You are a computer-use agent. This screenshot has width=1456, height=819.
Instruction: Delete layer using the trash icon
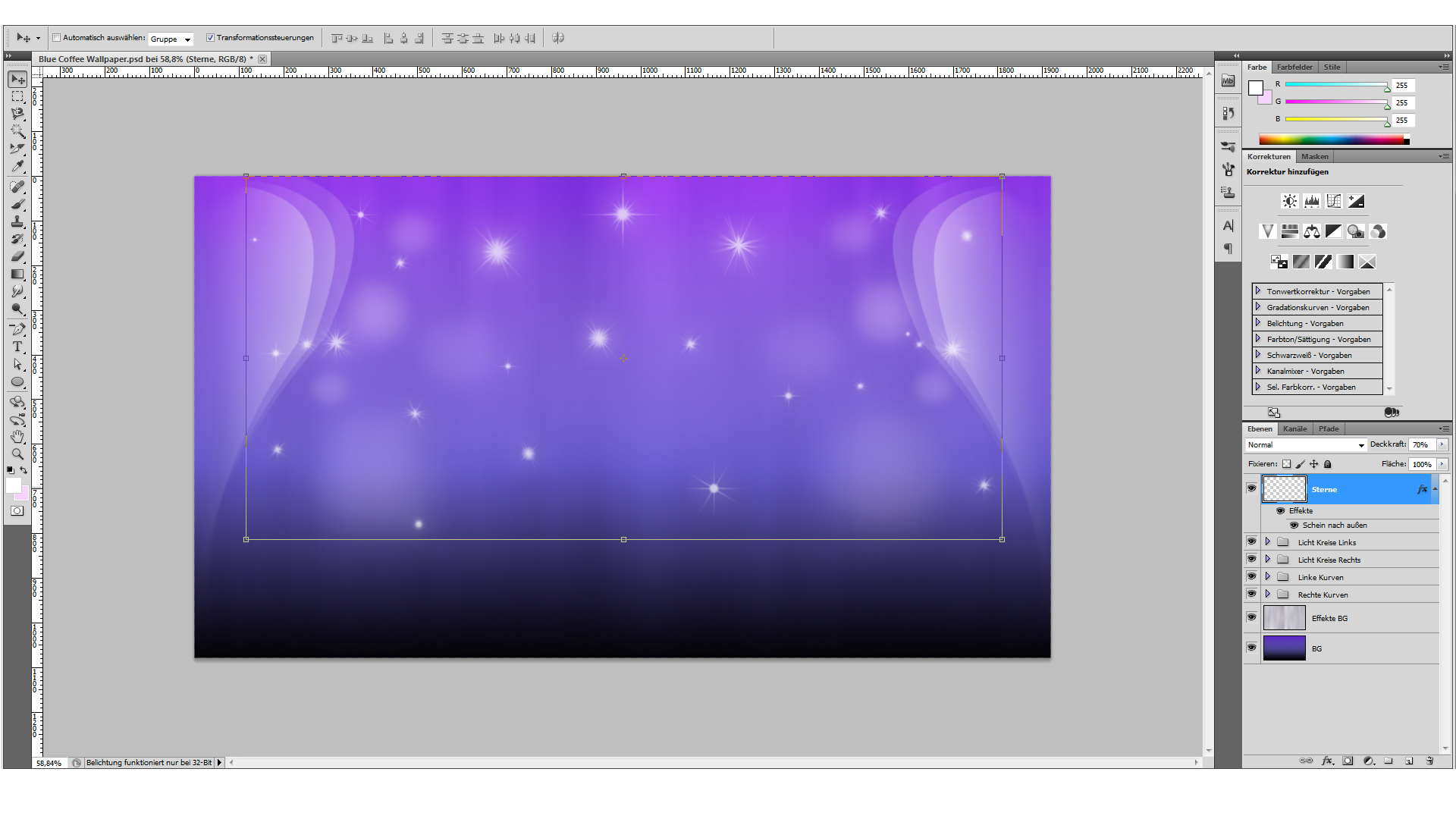pos(1429,761)
